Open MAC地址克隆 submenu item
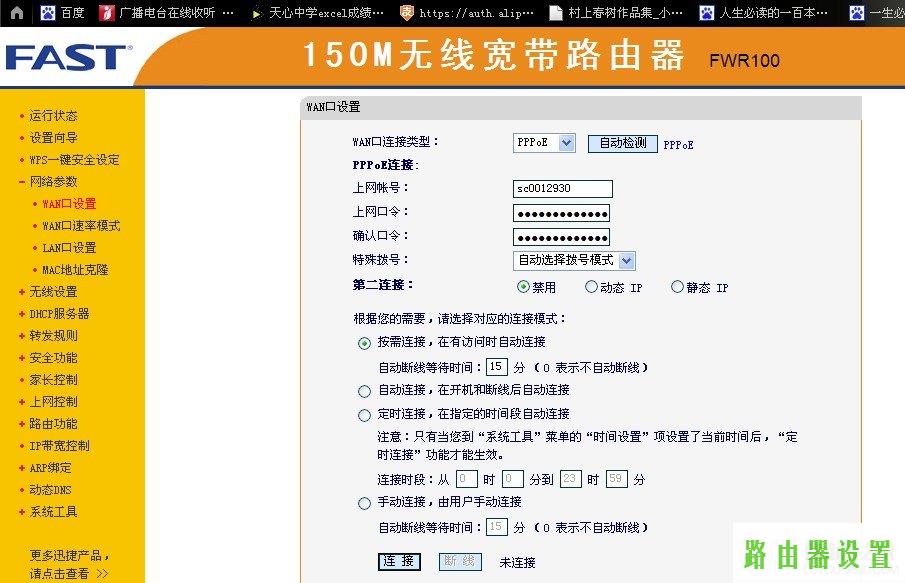Image resolution: width=905 pixels, height=583 pixels. [x=75, y=270]
